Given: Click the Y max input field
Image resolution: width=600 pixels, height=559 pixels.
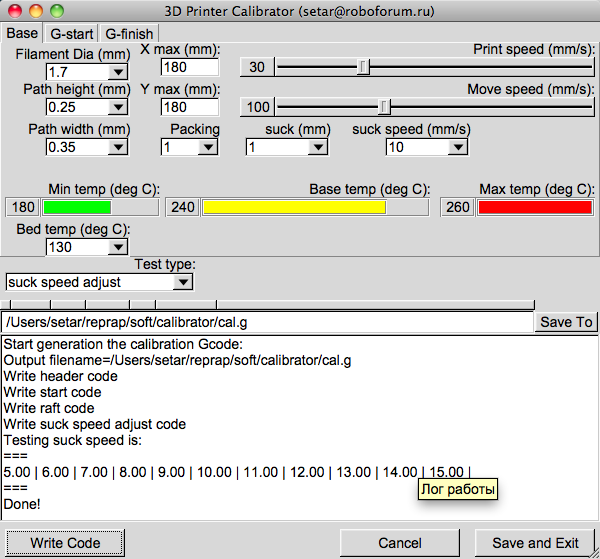Looking at the screenshot, I should [189, 107].
